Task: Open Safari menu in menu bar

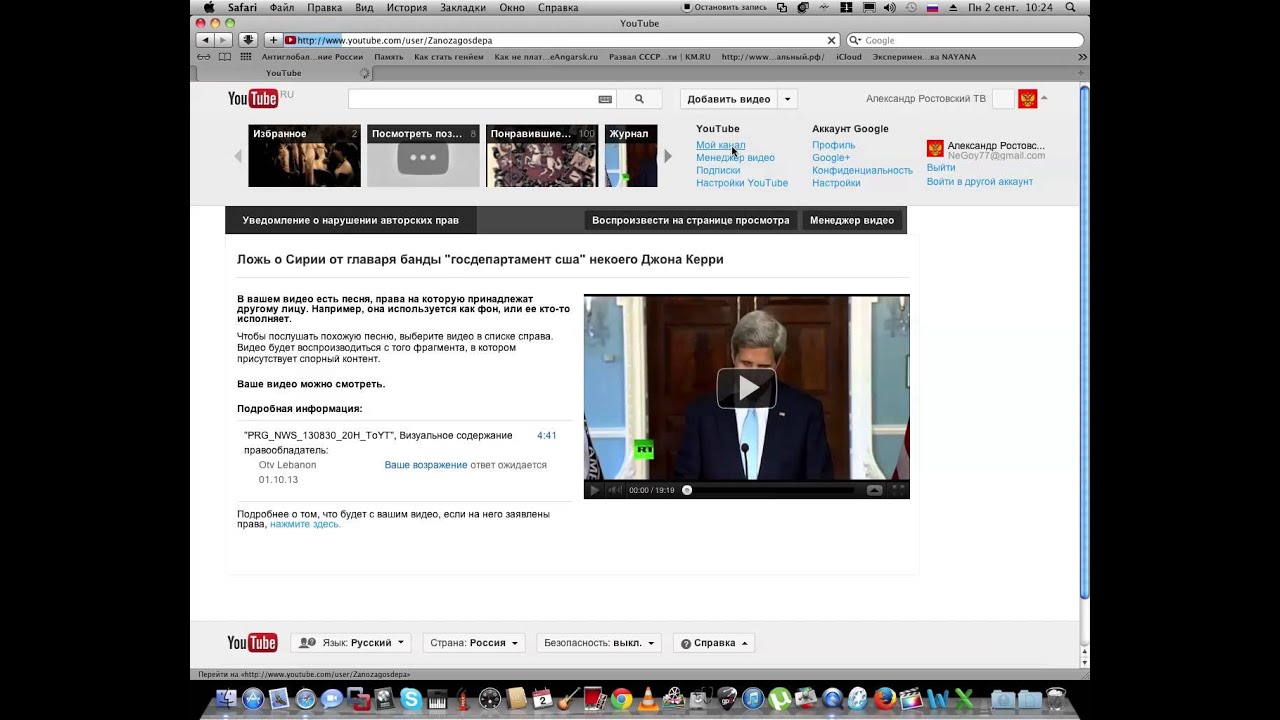Action: click(x=242, y=7)
